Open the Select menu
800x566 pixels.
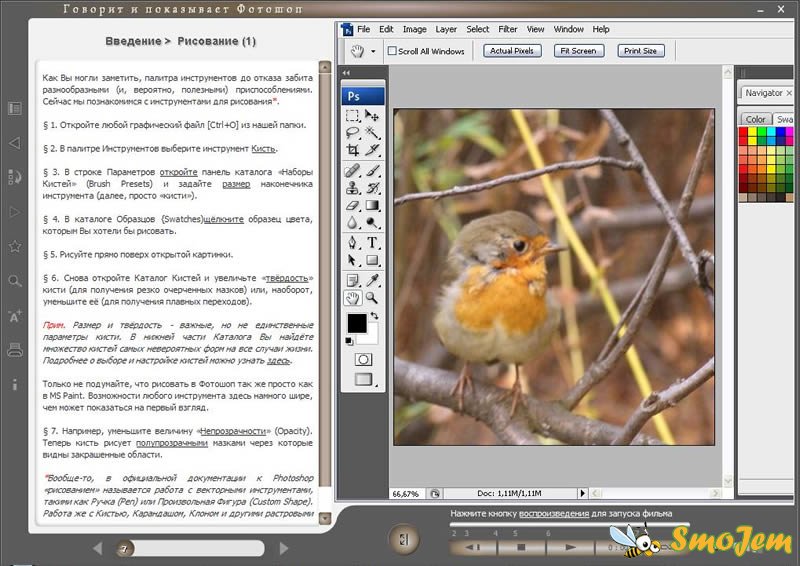coord(478,30)
